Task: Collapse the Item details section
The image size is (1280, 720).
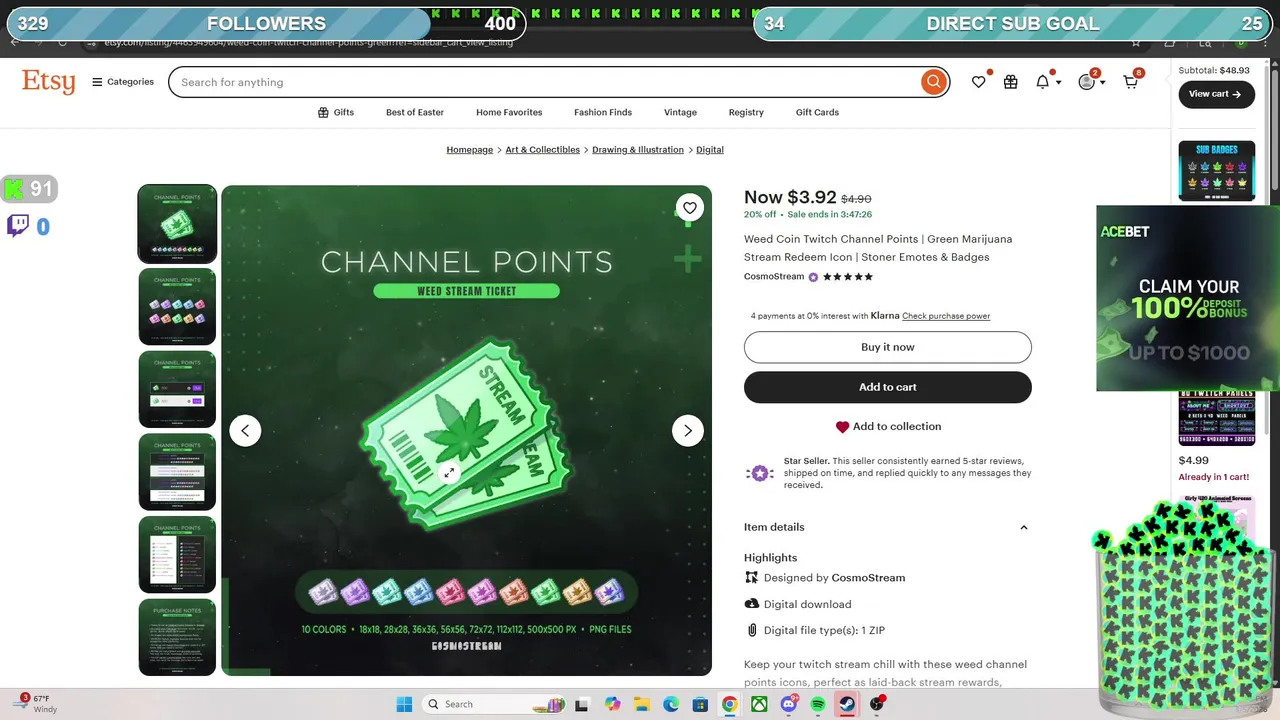Action: tap(1023, 527)
